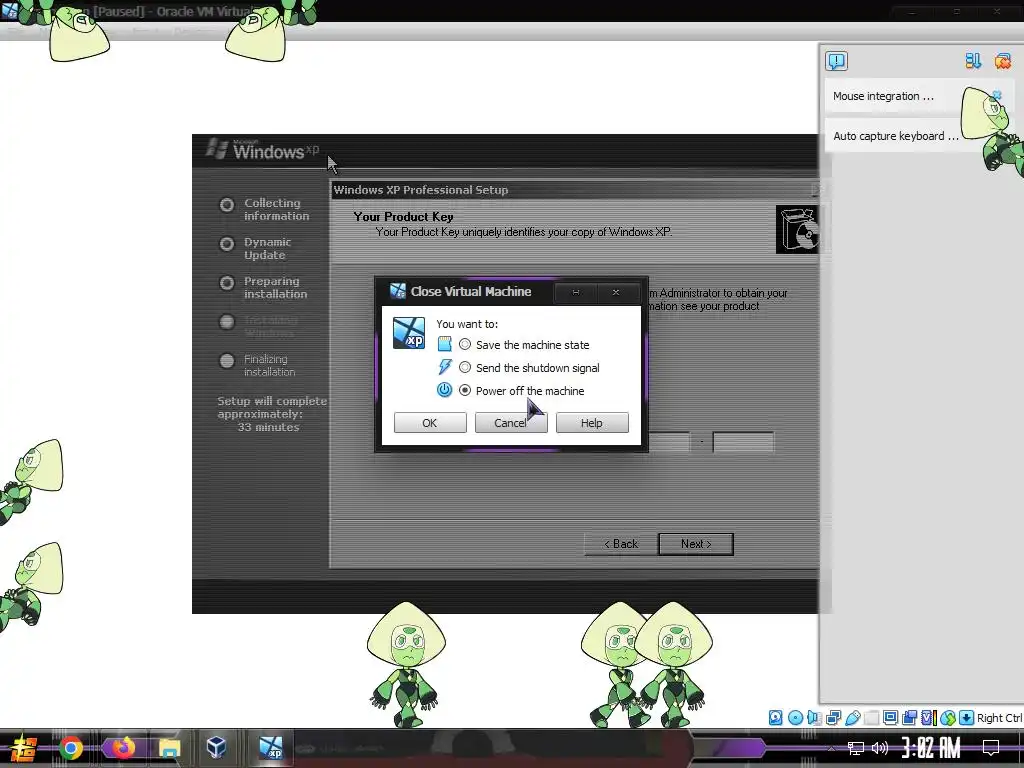
Task: Click the USB devices status icon
Action: click(852, 718)
